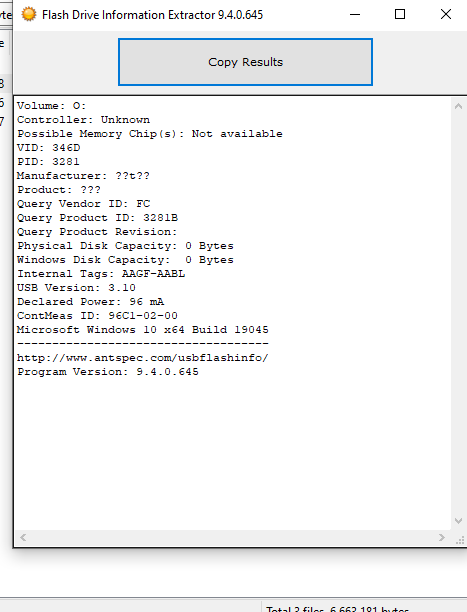The width and height of the screenshot is (467, 612).
Task: Click the VID: 346D line
Action: [48, 148]
